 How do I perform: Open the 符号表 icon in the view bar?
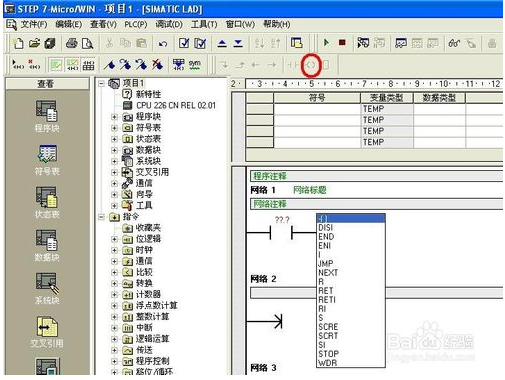tap(47, 160)
